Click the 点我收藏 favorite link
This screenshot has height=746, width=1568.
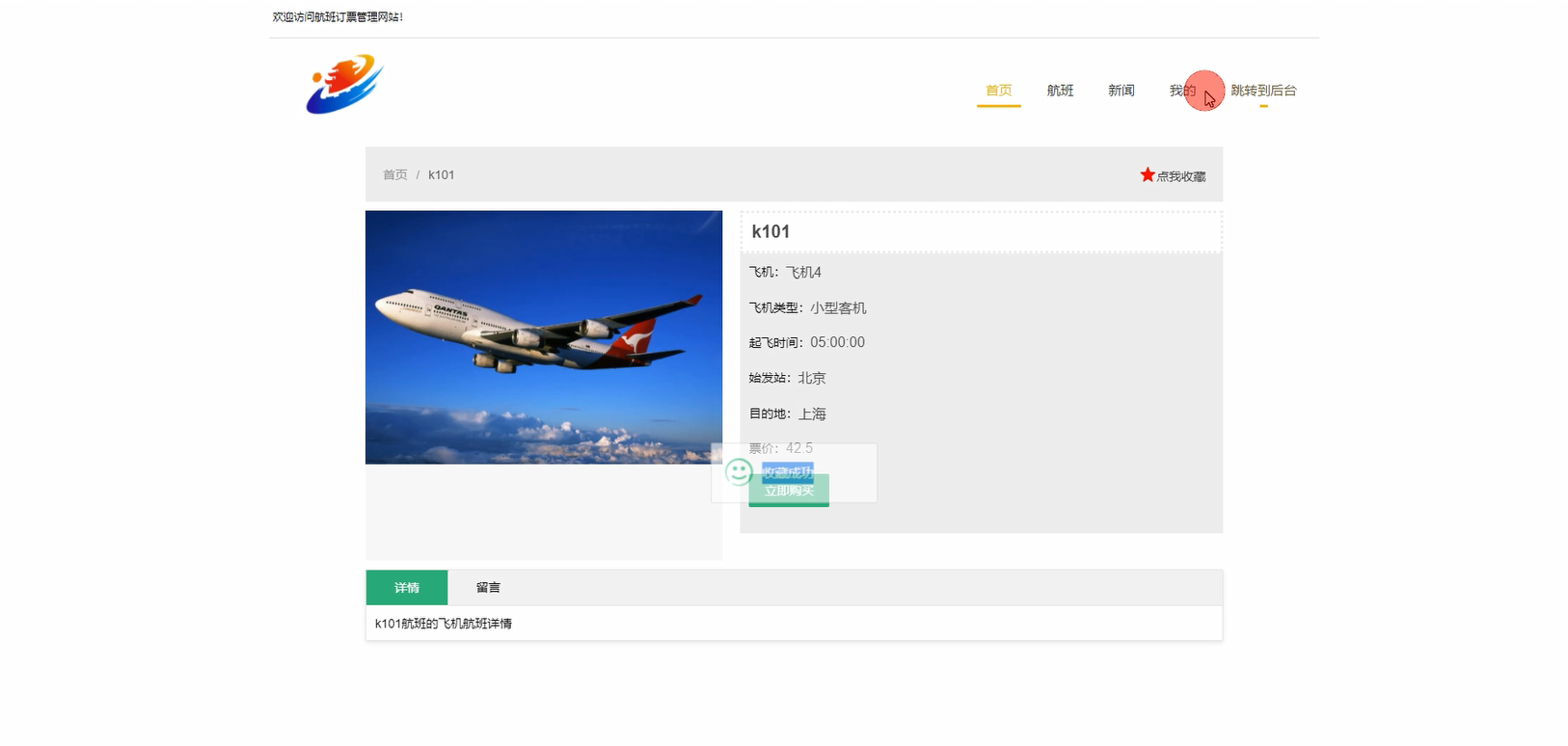pyautogui.click(x=1181, y=176)
